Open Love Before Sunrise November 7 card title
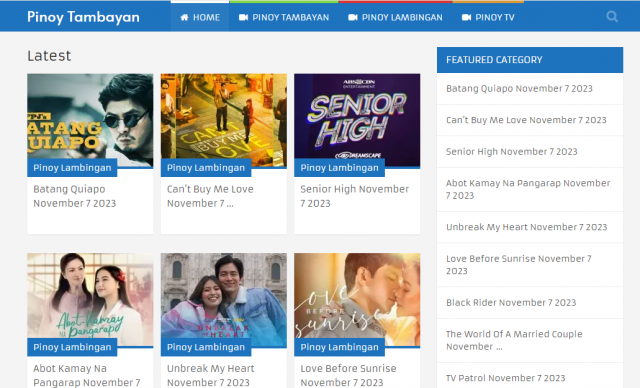The image size is (640, 388). click(x=348, y=375)
